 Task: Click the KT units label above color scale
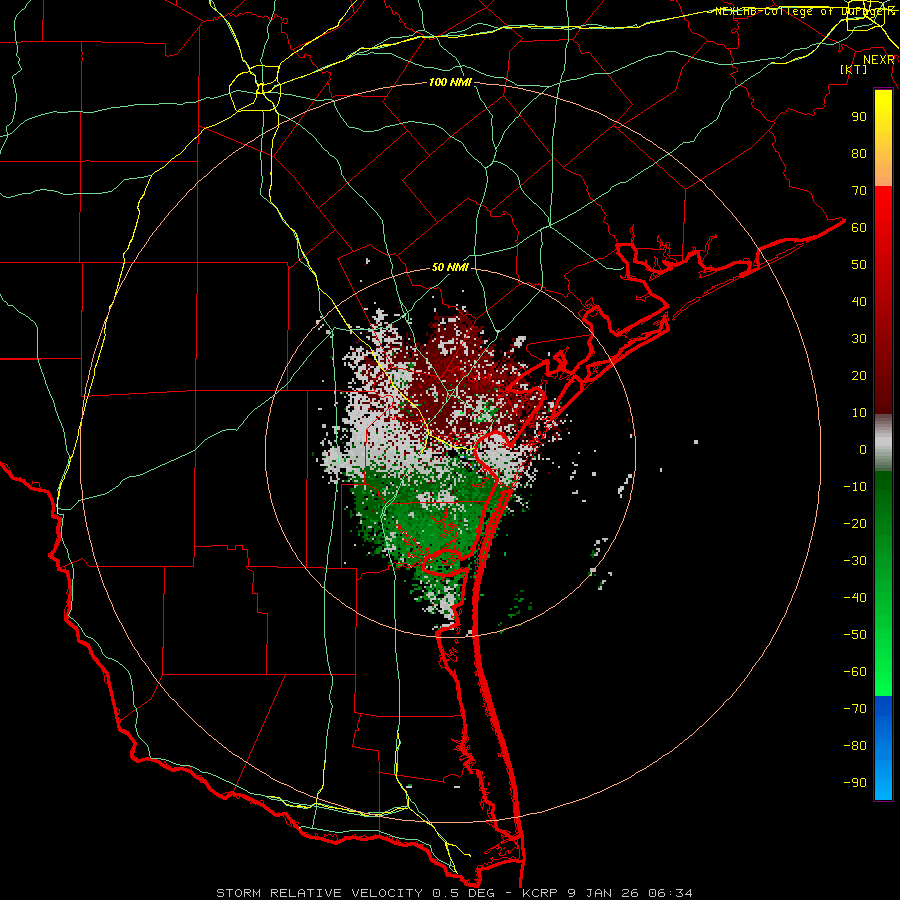(x=854, y=69)
